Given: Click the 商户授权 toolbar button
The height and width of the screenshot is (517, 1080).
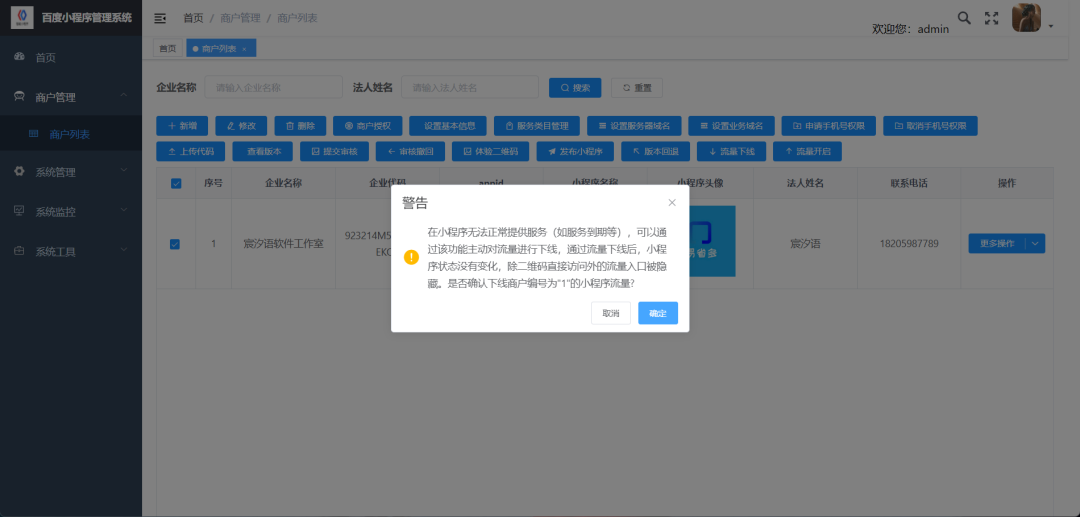Looking at the screenshot, I should point(368,126).
